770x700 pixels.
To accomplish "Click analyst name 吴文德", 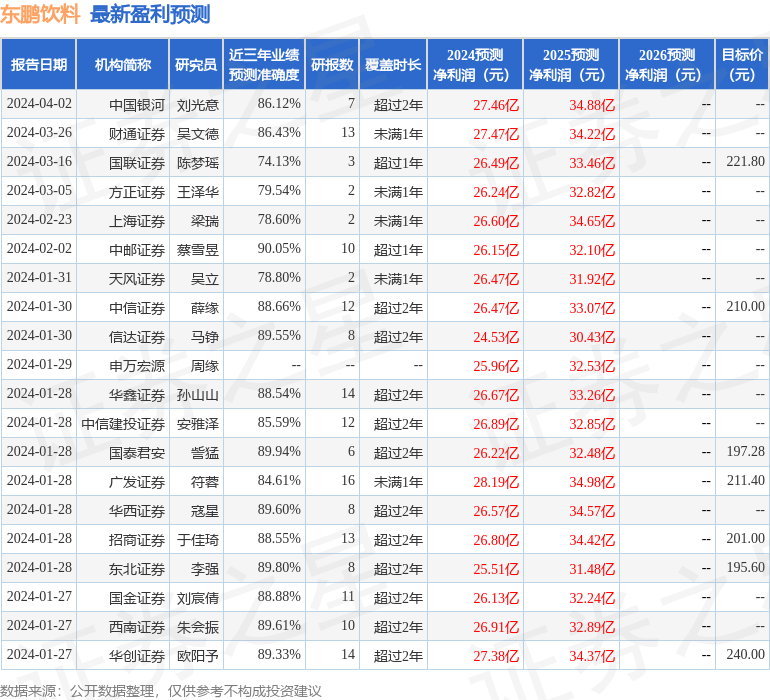I will click(x=198, y=134).
